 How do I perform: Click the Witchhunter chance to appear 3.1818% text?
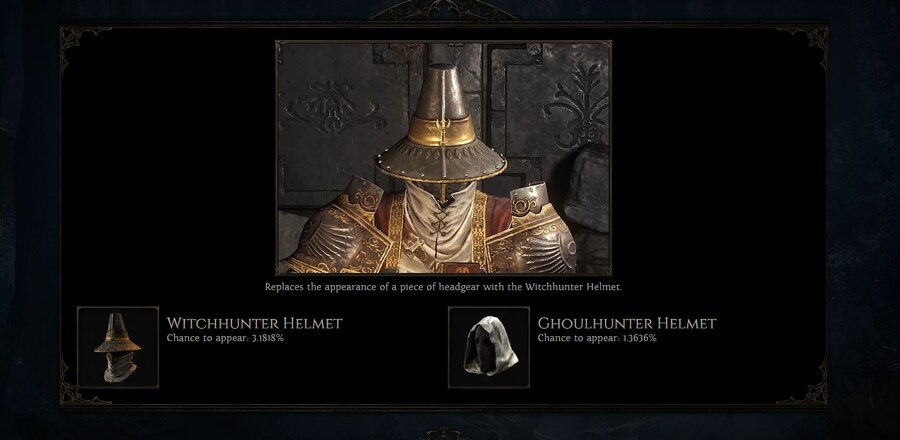pyautogui.click(x=225, y=338)
